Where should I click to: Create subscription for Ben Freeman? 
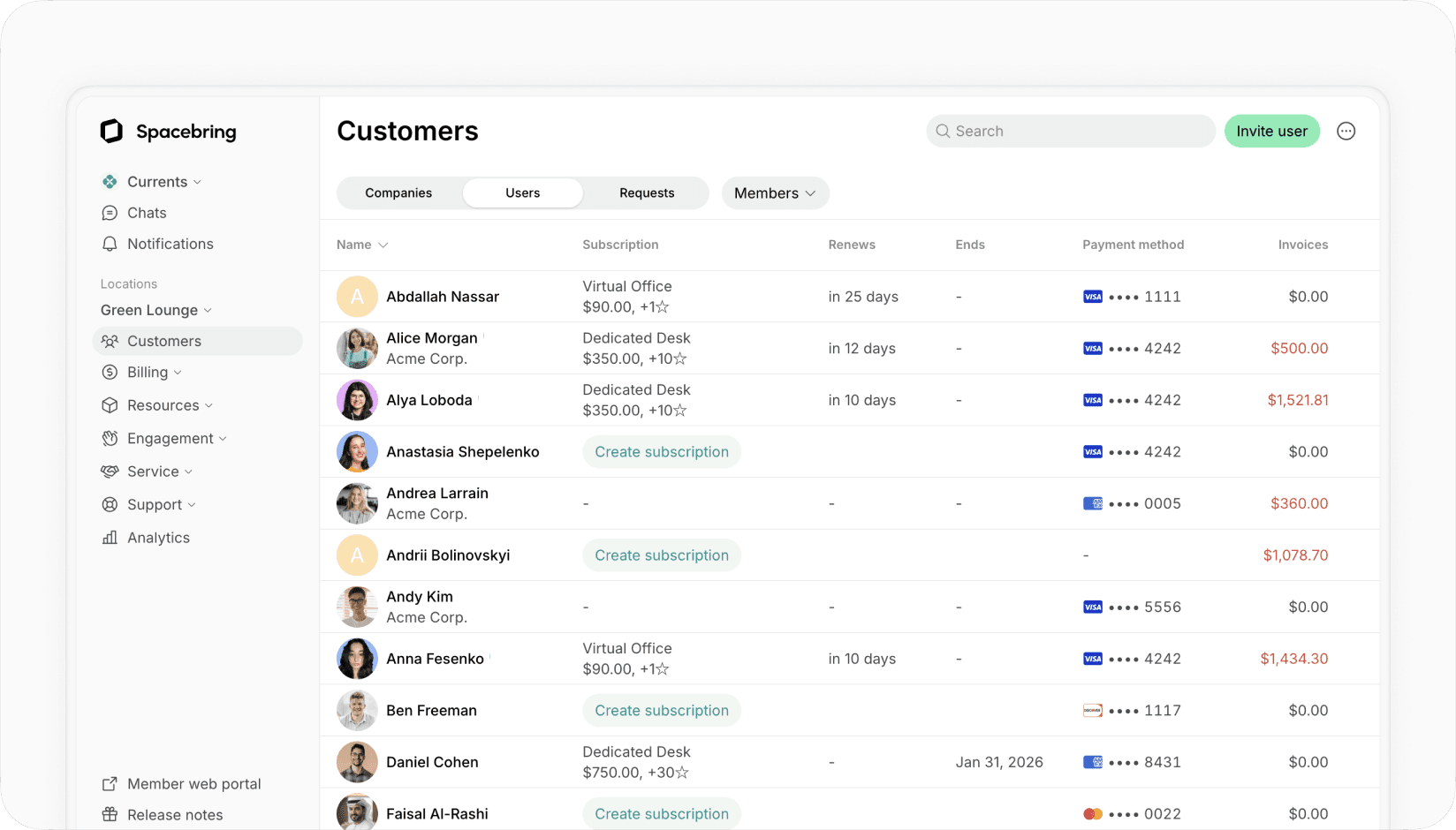pos(661,710)
